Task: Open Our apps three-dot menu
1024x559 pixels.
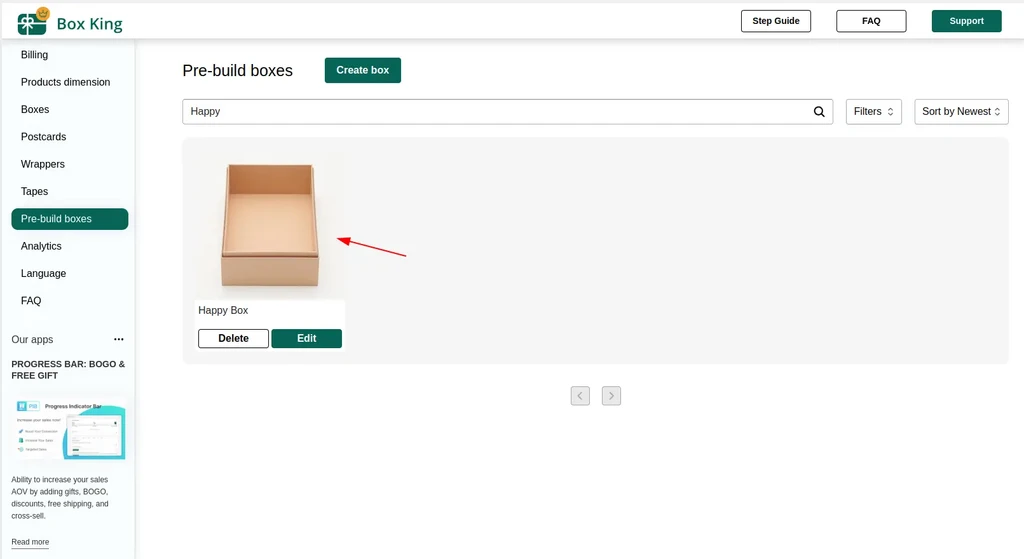Action: tap(119, 339)
